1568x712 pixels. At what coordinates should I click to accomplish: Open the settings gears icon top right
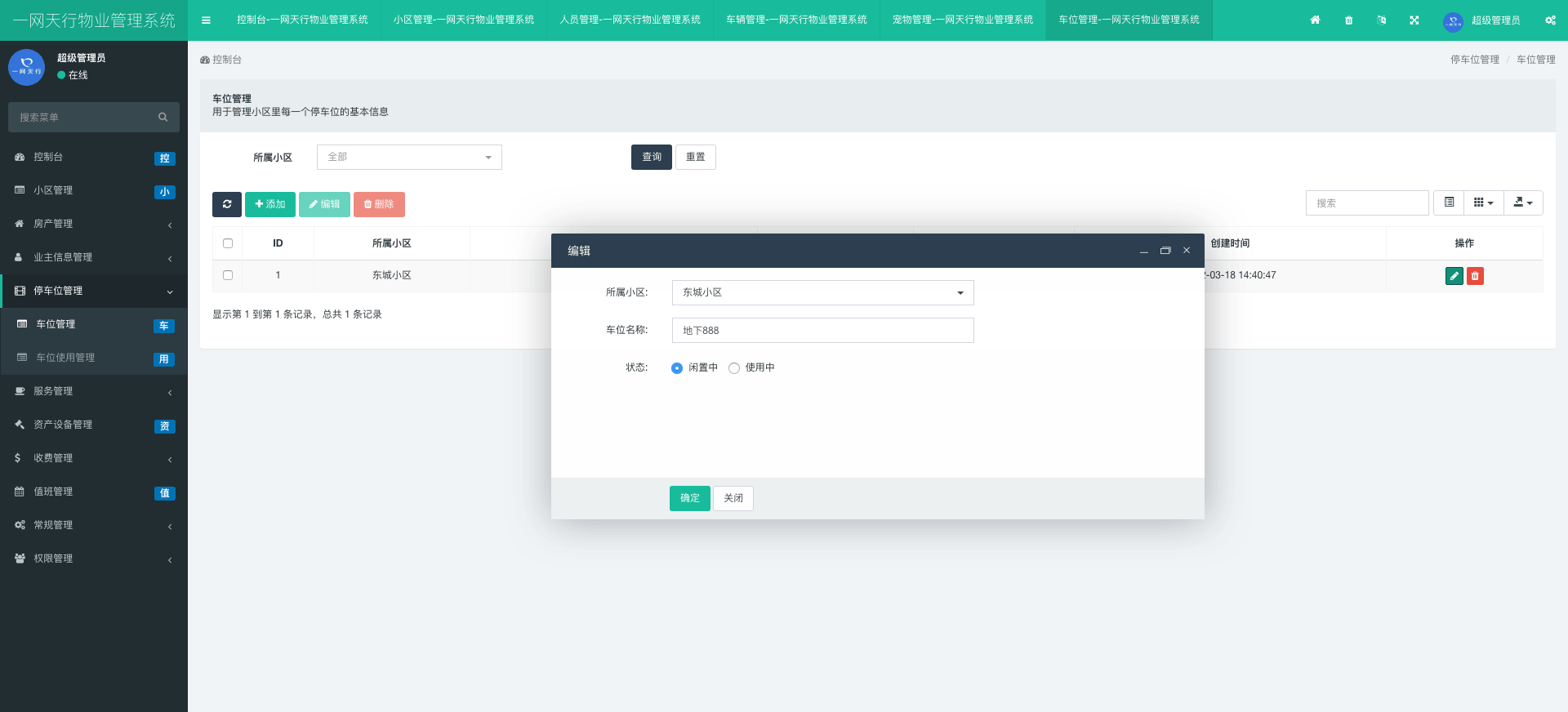(1549, 20)
